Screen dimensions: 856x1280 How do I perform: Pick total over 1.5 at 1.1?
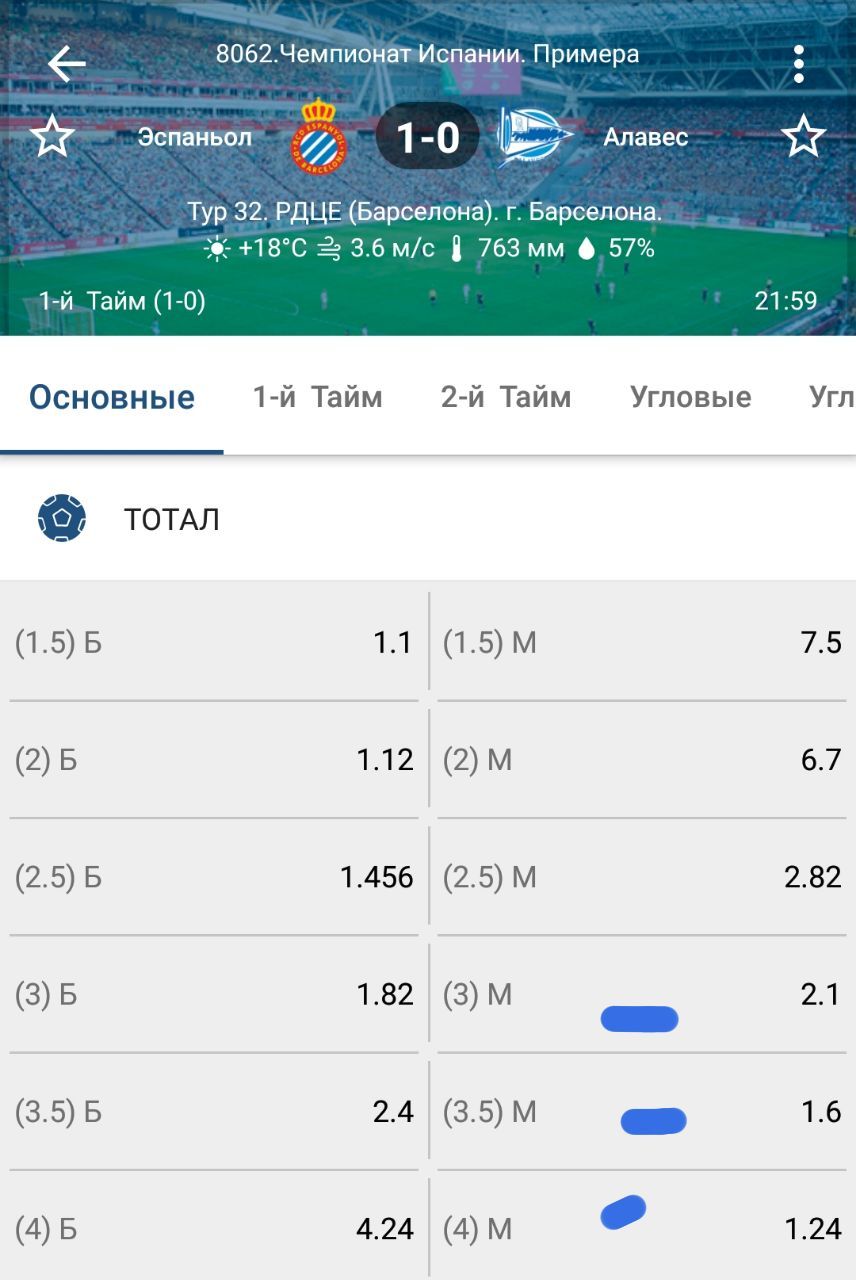pos(214,642)
